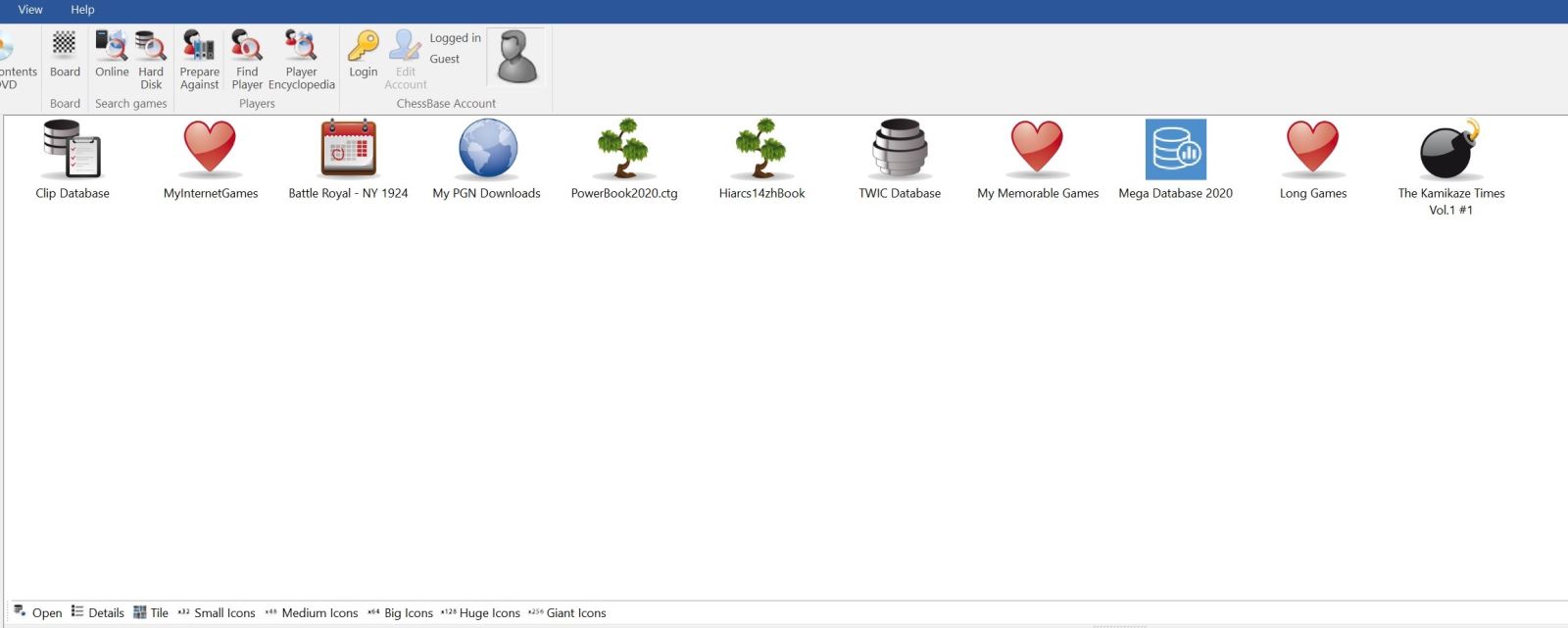Select the Hiarcs14zhBook tree icon

pyautogui.click(x=761, y=150)
